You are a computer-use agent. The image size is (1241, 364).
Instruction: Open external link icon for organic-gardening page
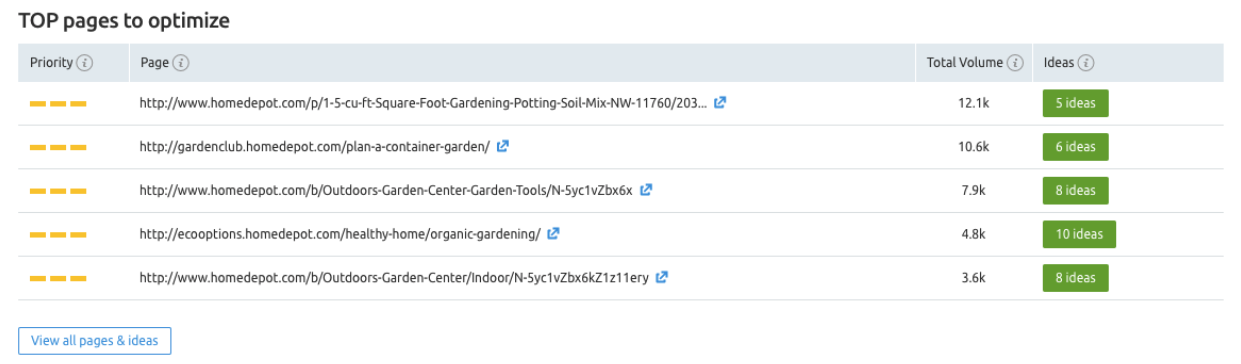[x=553, y=234]
